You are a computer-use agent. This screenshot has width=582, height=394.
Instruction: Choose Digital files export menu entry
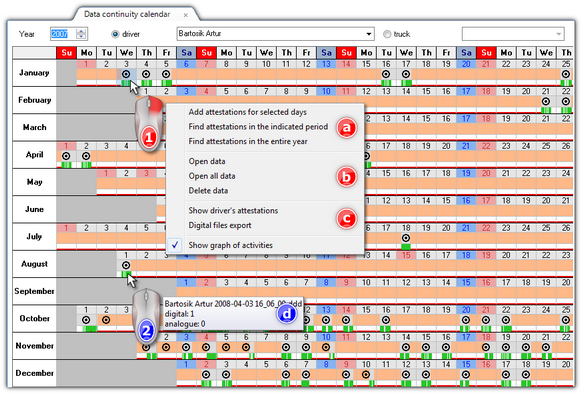click(x=220, y=225)
